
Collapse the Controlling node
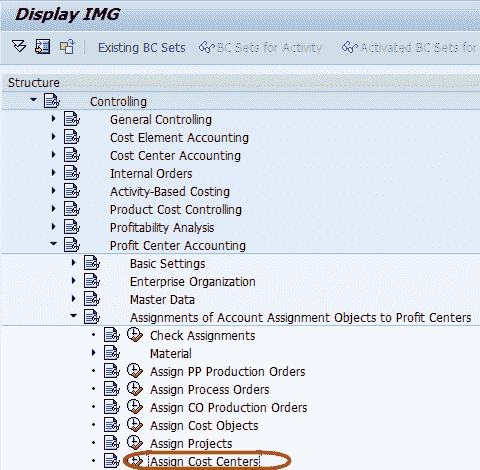coord(33,99)
